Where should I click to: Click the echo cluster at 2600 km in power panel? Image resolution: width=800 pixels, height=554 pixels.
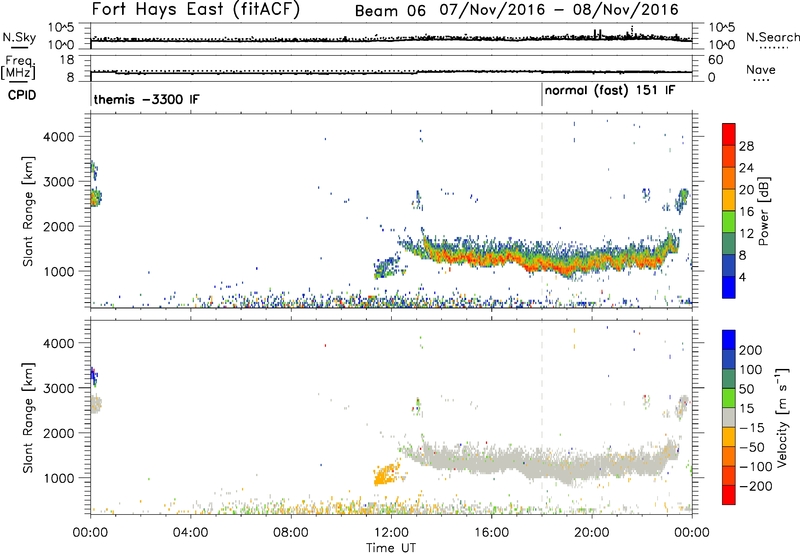click(95, 197)
